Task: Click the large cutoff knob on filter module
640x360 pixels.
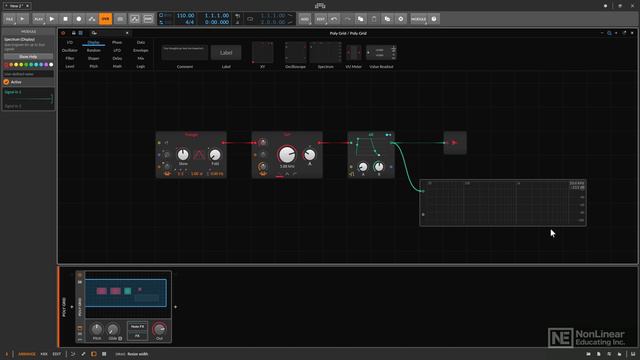Action: click(287, 155)
